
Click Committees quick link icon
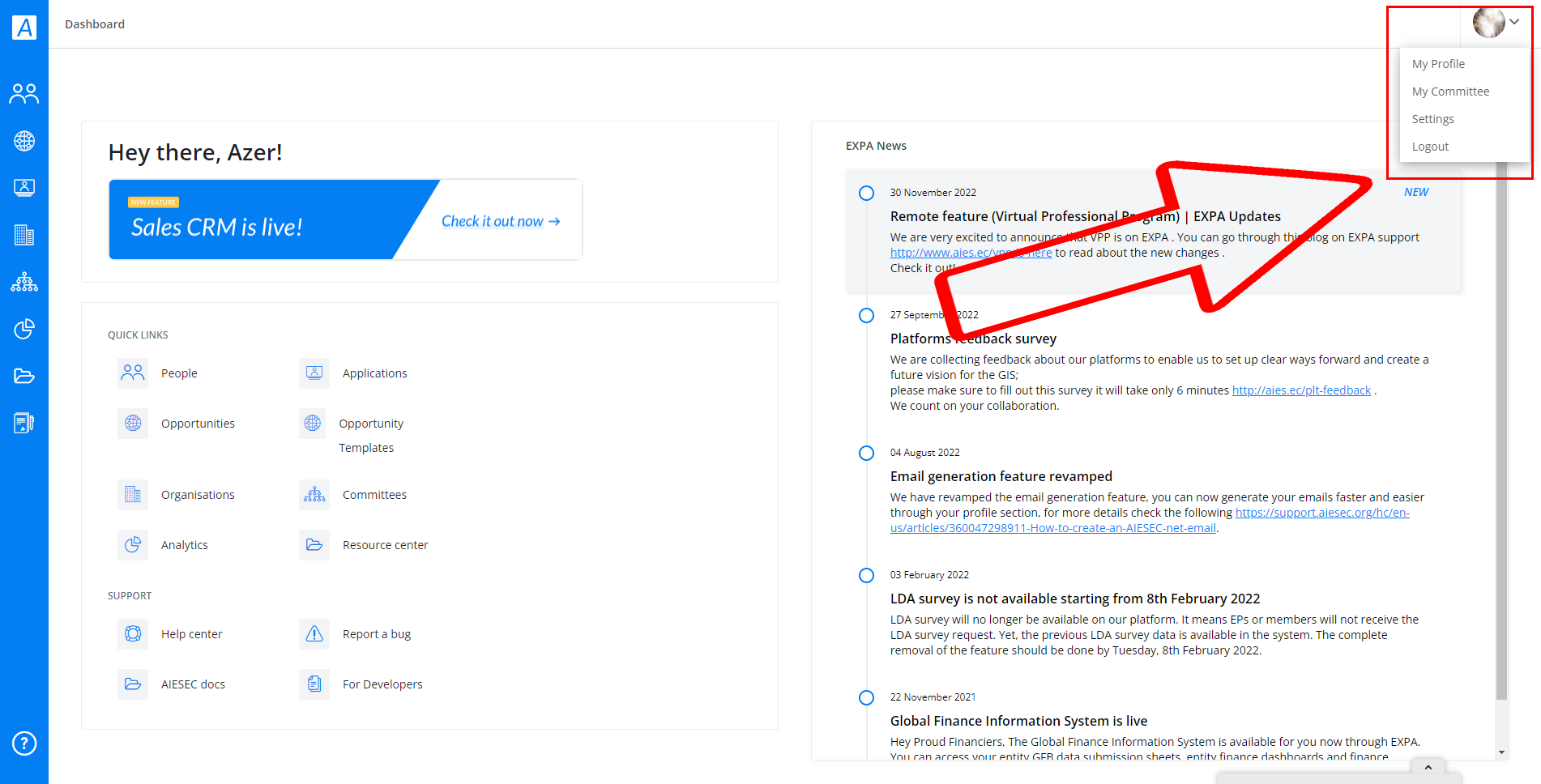[x=314, y=495]
